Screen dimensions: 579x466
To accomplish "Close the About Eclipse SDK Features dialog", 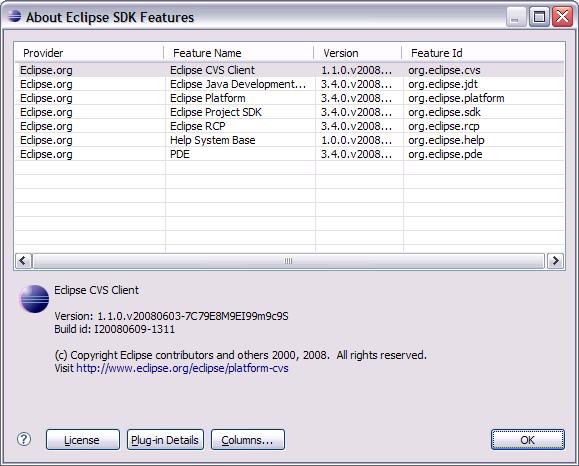I will click(562, 17).
